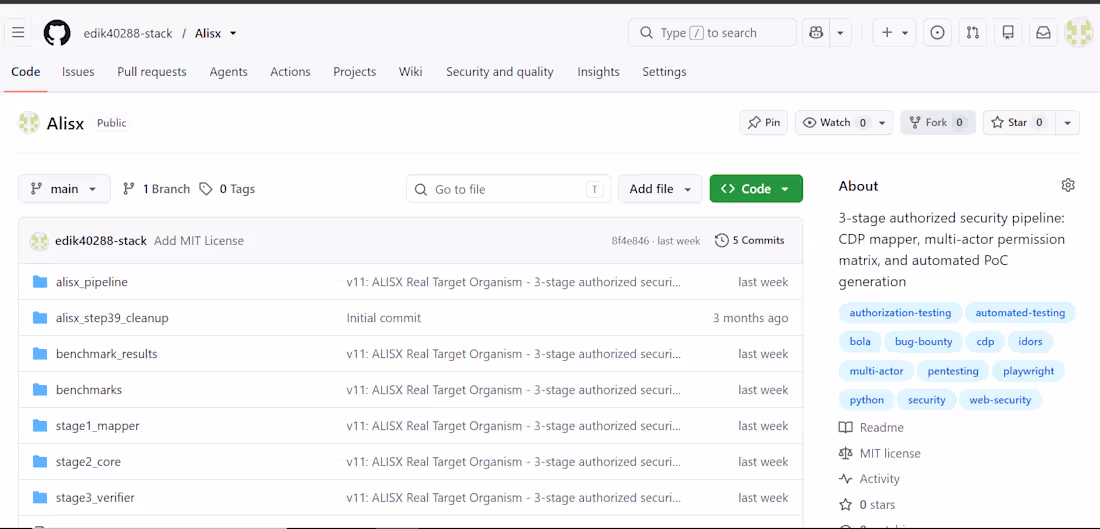The width and height of the screenshot is (1100, 529).
Task: Open alisx_step39_cleanup folder
Action: [x=112, y=318]
